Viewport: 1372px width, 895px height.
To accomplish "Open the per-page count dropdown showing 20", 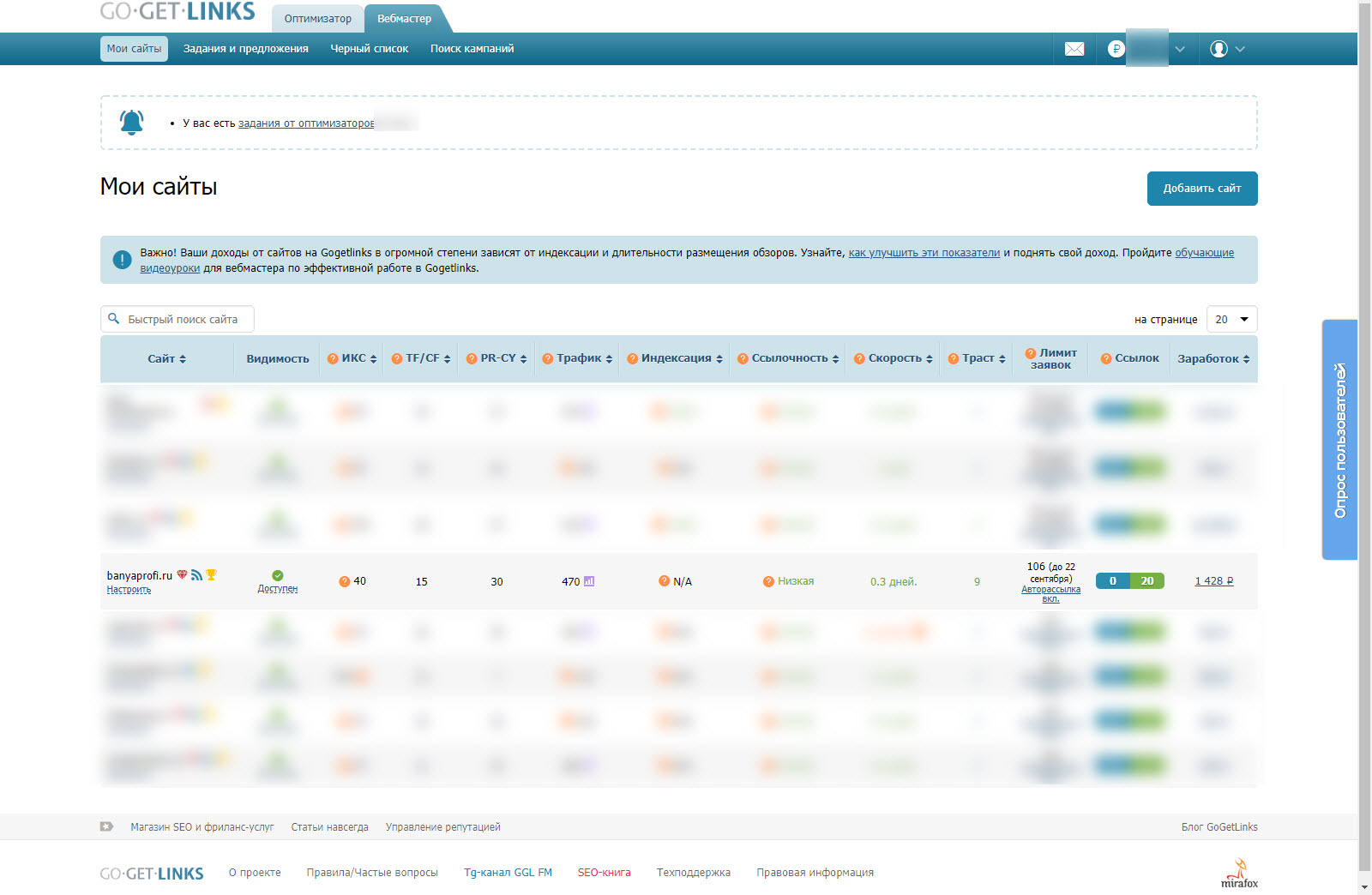I will (x=1231, y=319).
